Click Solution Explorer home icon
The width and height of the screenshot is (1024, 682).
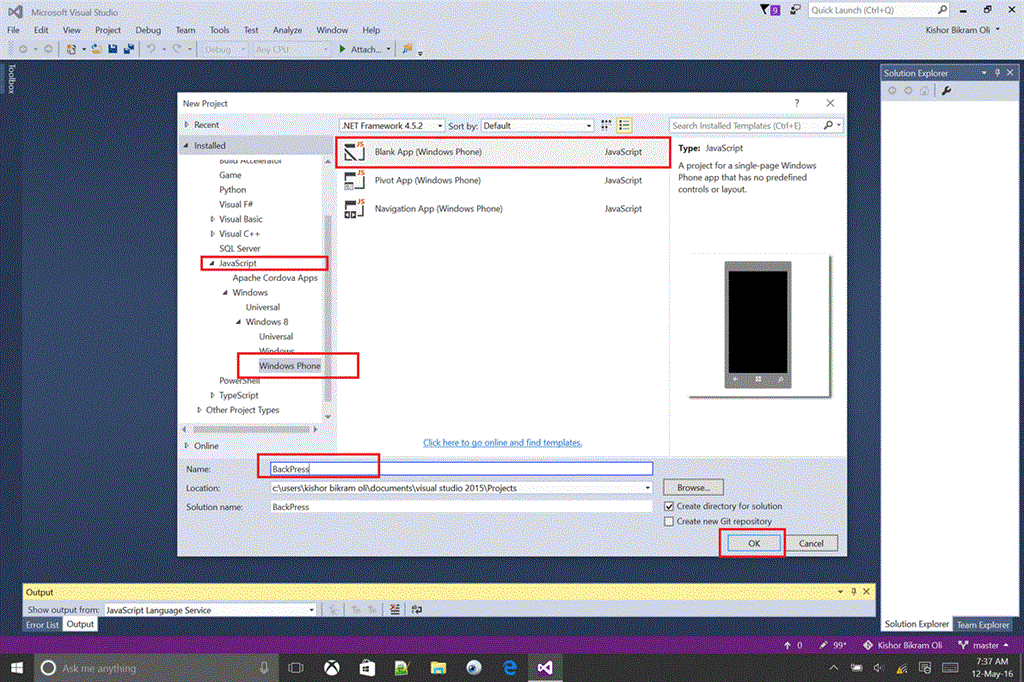pos(924,91)
